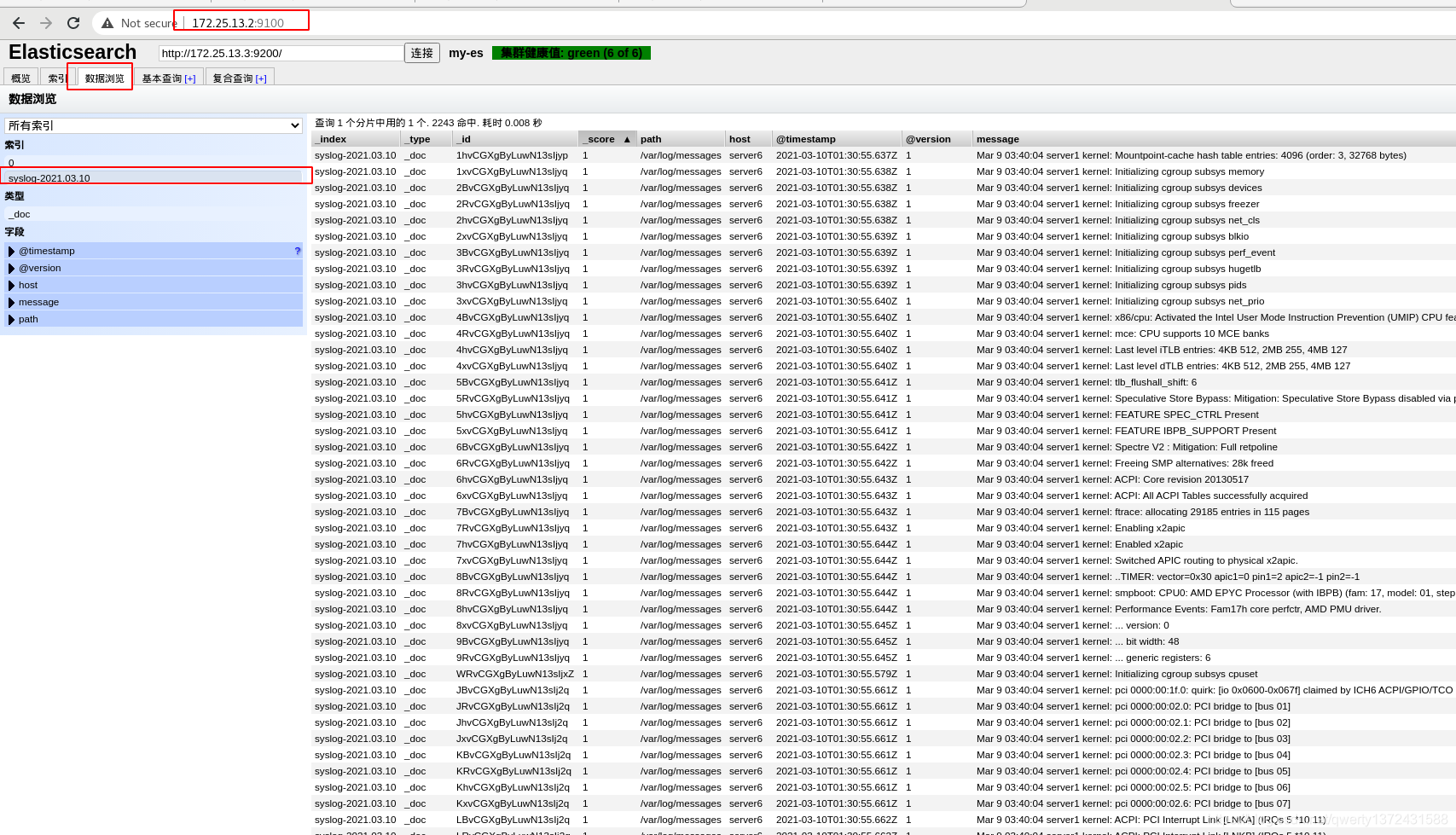Sort by the host column header
Image resolution: width=1456 pixels, height=835 pixels.
[x=749, y=139]
